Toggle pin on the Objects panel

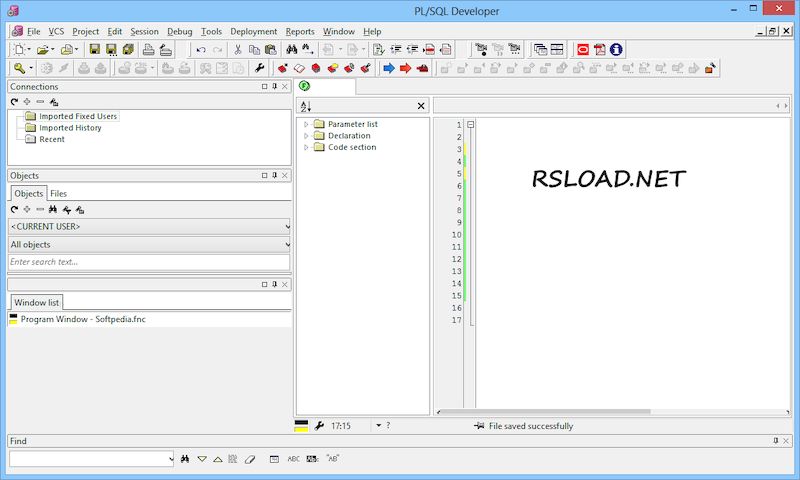(274, 175)
